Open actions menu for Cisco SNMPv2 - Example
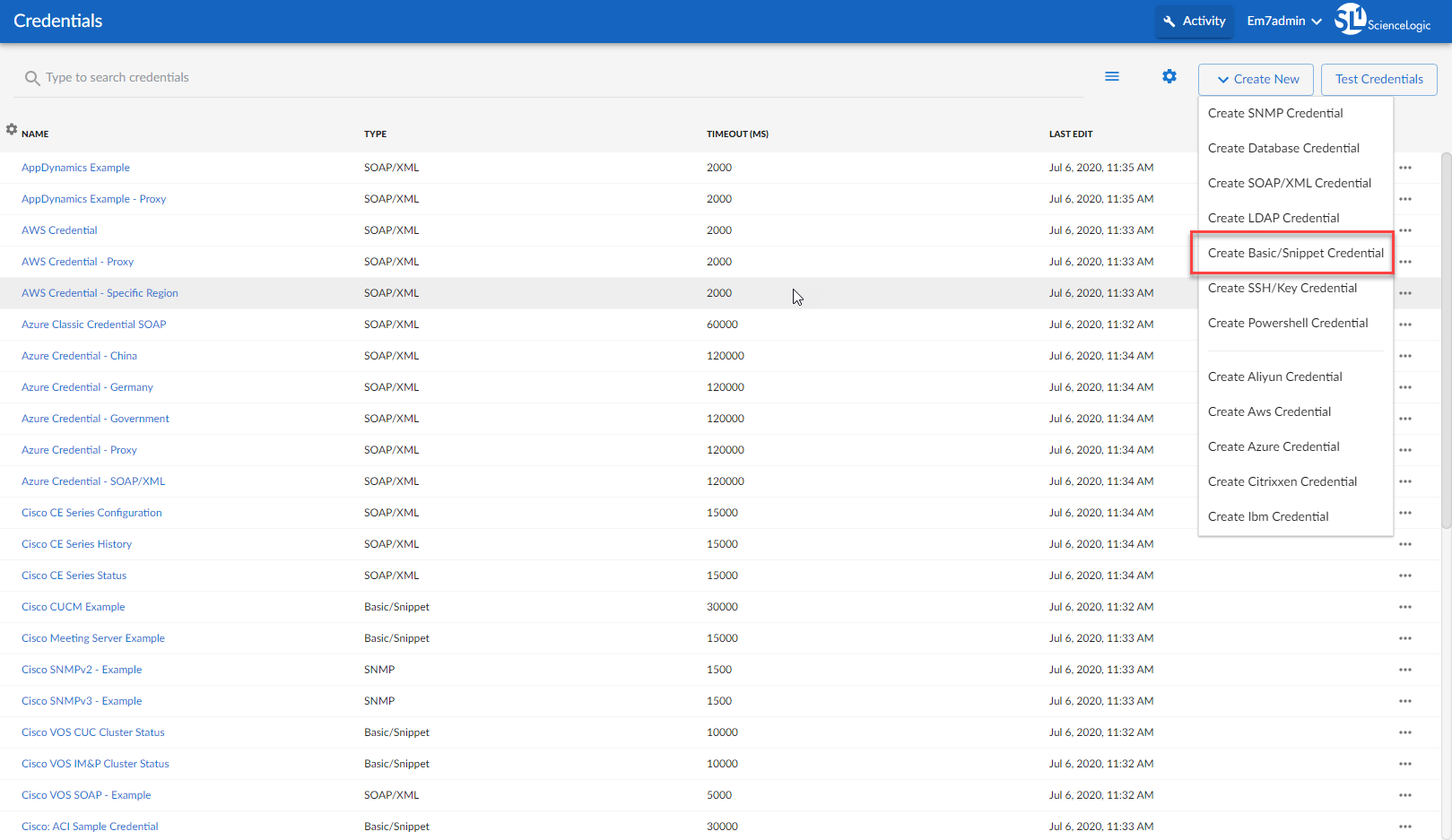The width and height of the screenshot is (1452, 840). (1405, 670)
